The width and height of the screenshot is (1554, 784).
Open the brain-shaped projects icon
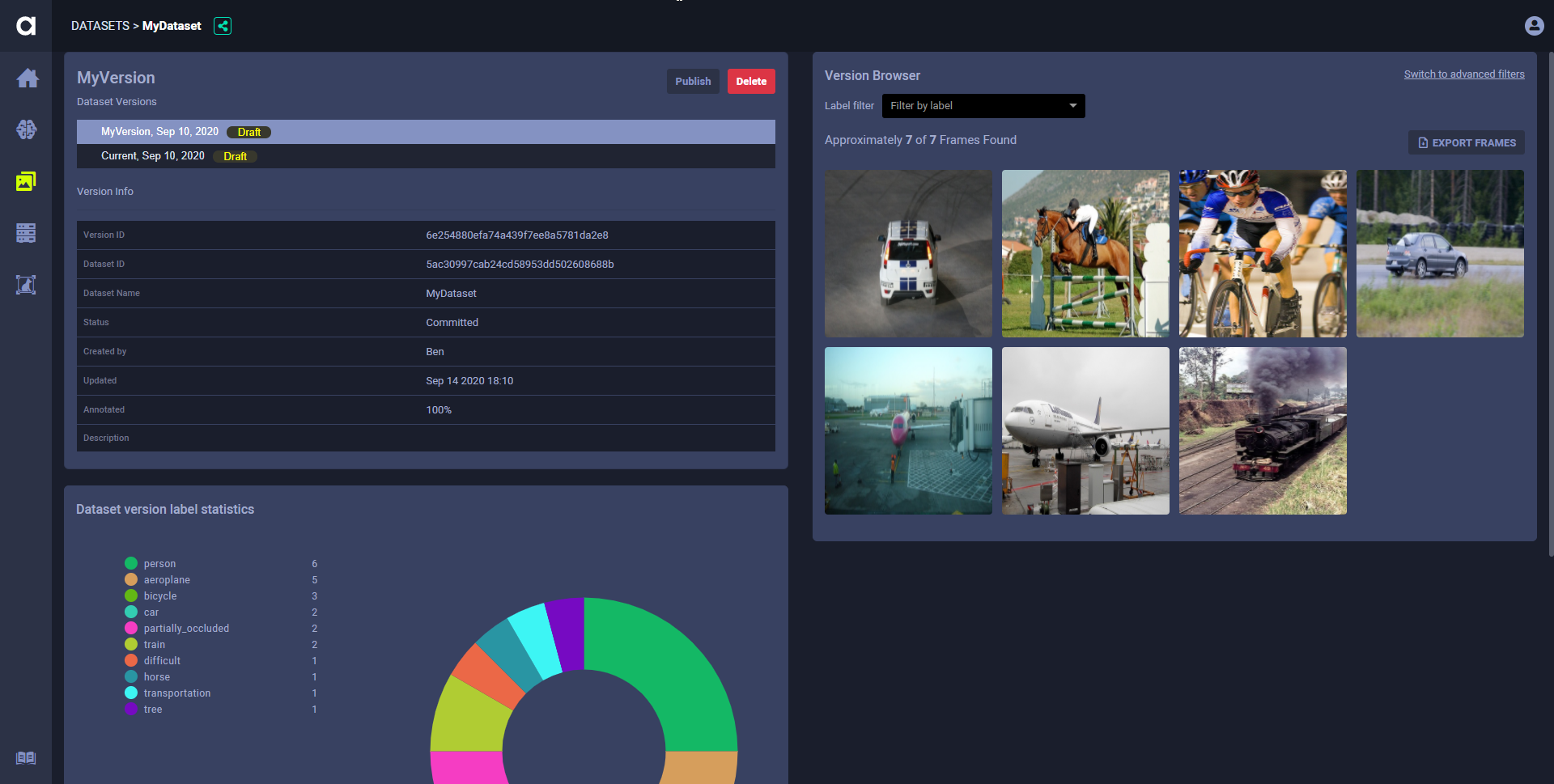(26, 129)
